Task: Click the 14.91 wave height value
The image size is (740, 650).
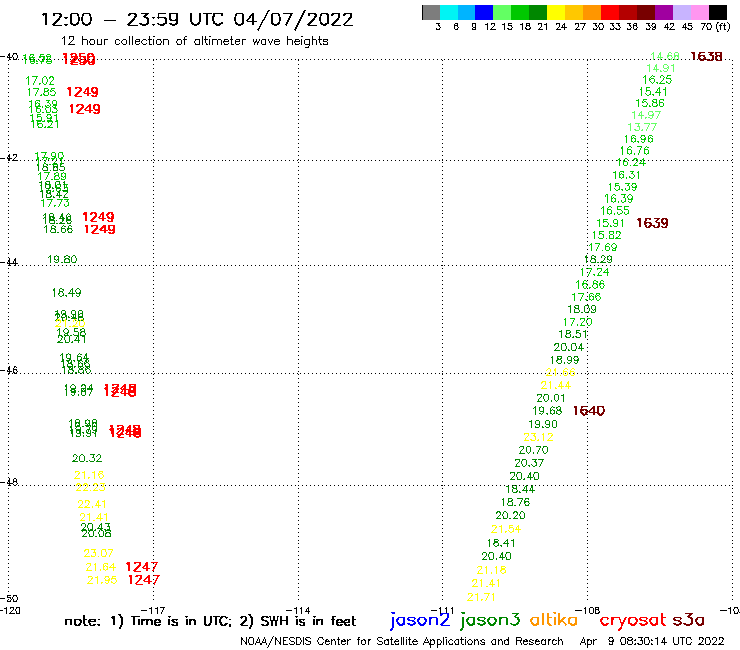Action: click(661, 68)
